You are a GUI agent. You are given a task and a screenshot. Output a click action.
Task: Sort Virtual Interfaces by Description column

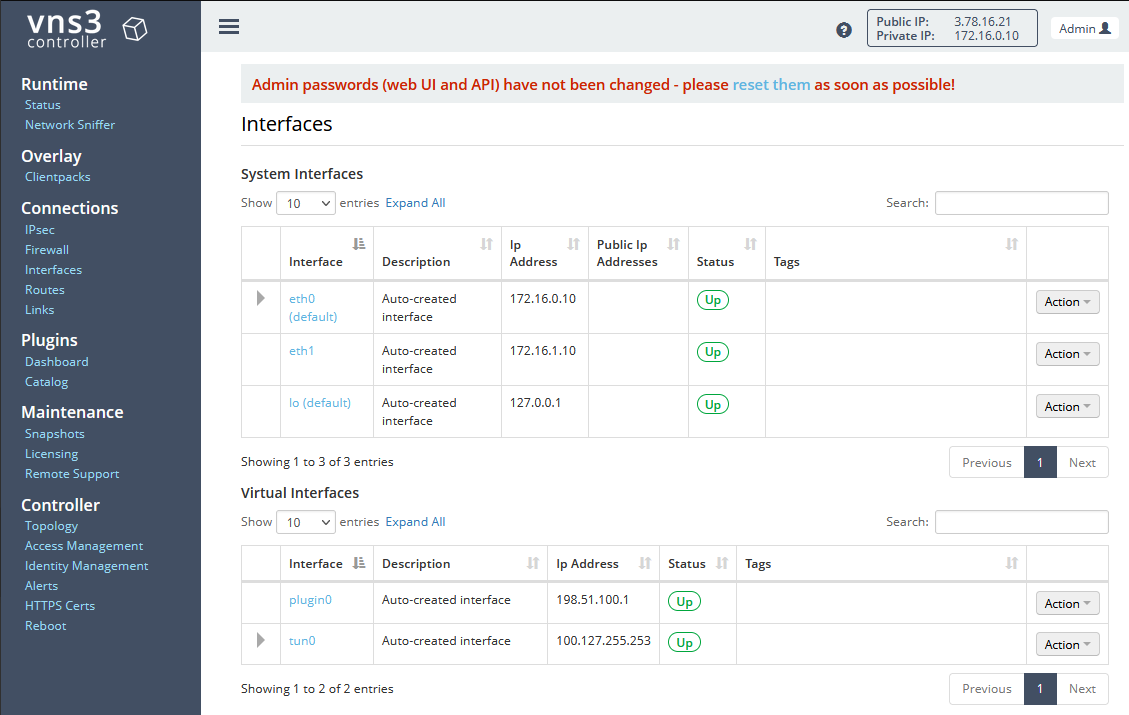[x=460, y=564]
